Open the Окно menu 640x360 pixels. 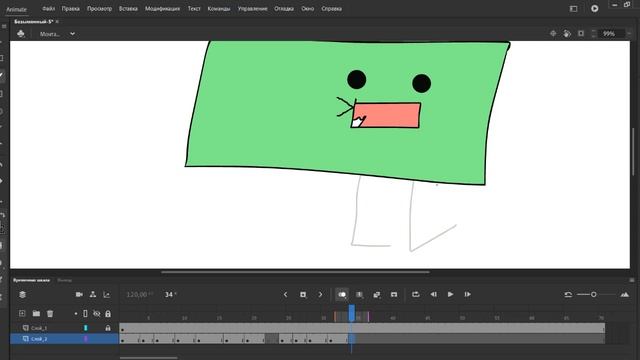pos(307,9)
